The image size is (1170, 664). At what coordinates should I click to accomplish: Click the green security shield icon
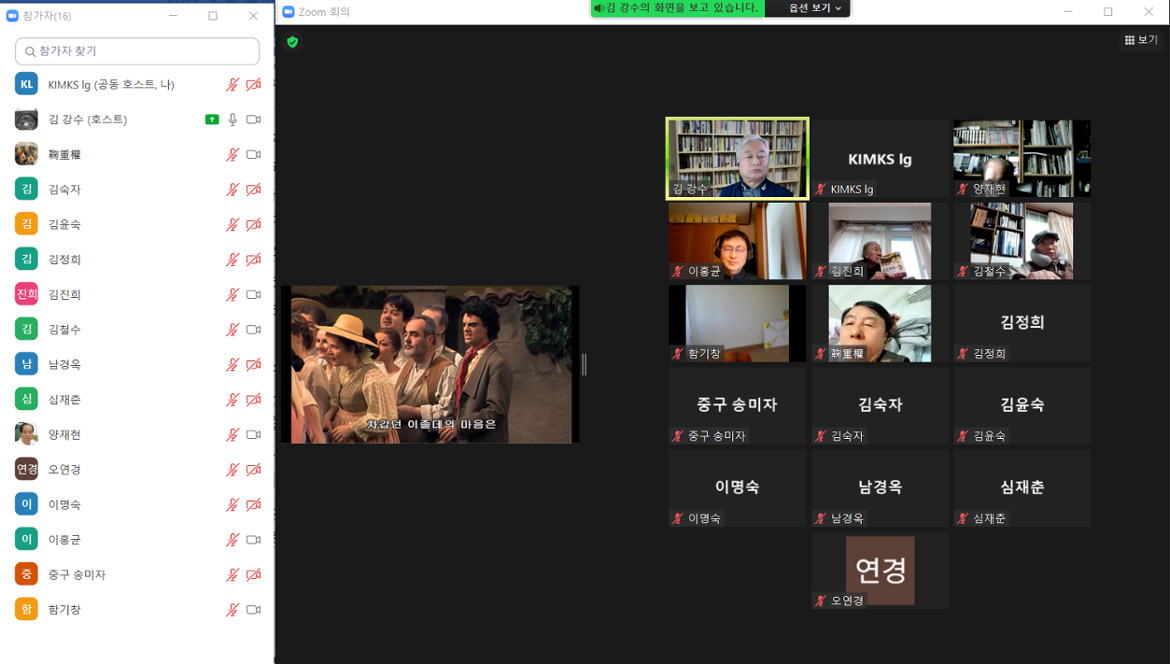point(291,44)
